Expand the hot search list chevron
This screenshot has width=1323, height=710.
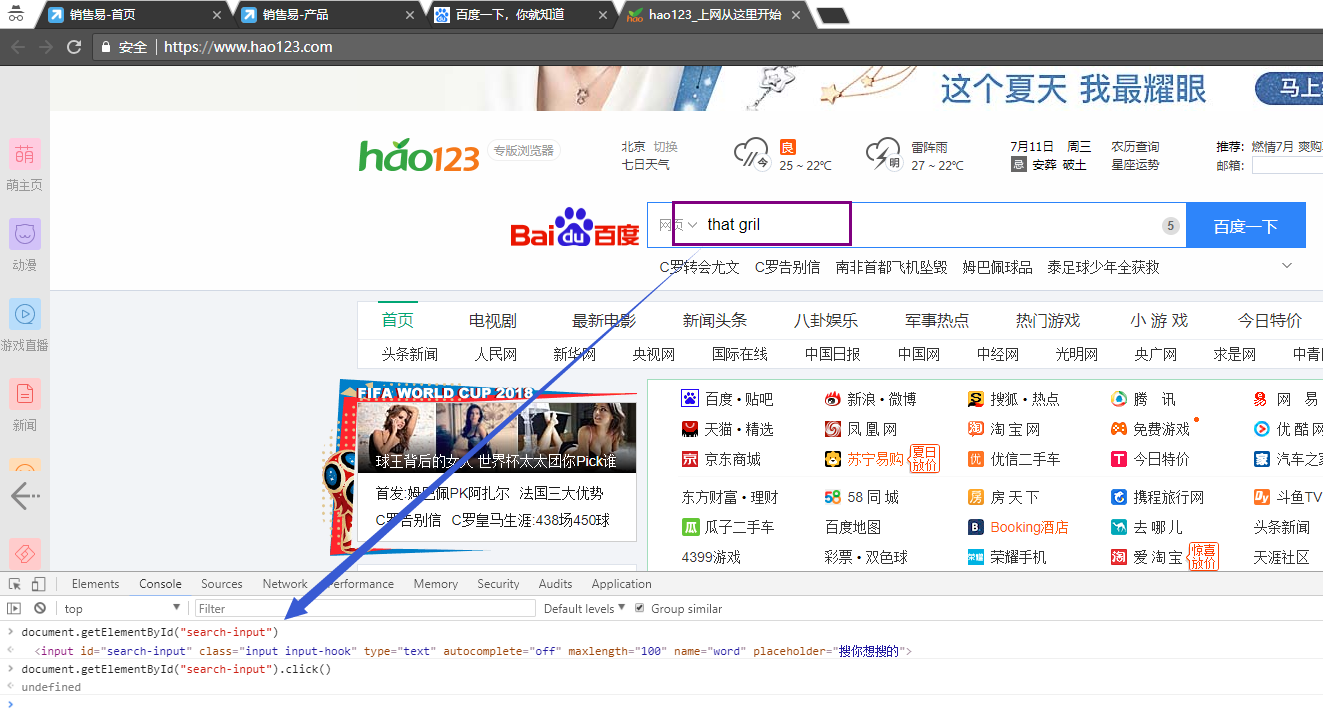(1287, 266)
